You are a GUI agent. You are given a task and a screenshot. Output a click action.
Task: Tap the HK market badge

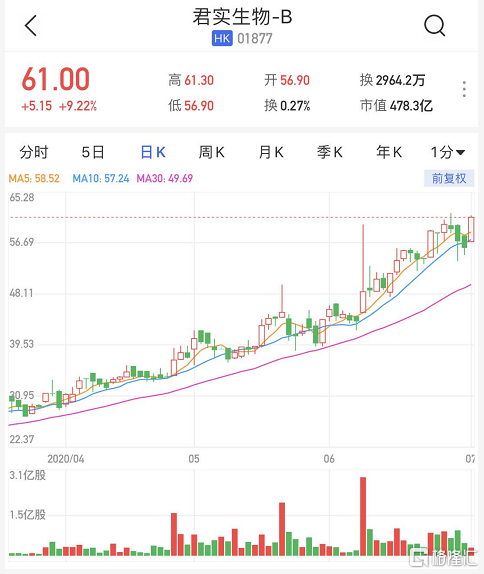click(222, 38)
